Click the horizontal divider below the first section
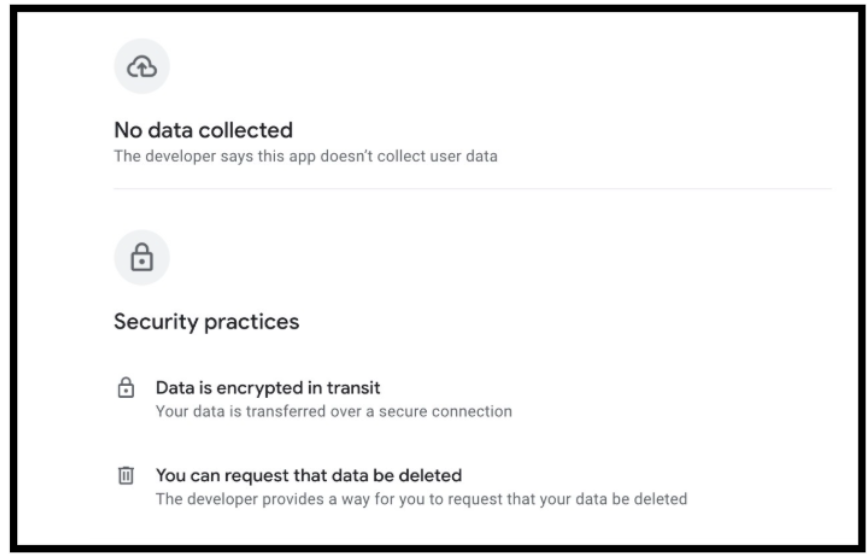The height and width of the screenshot is (556, 867). click(x=472, y=188)
